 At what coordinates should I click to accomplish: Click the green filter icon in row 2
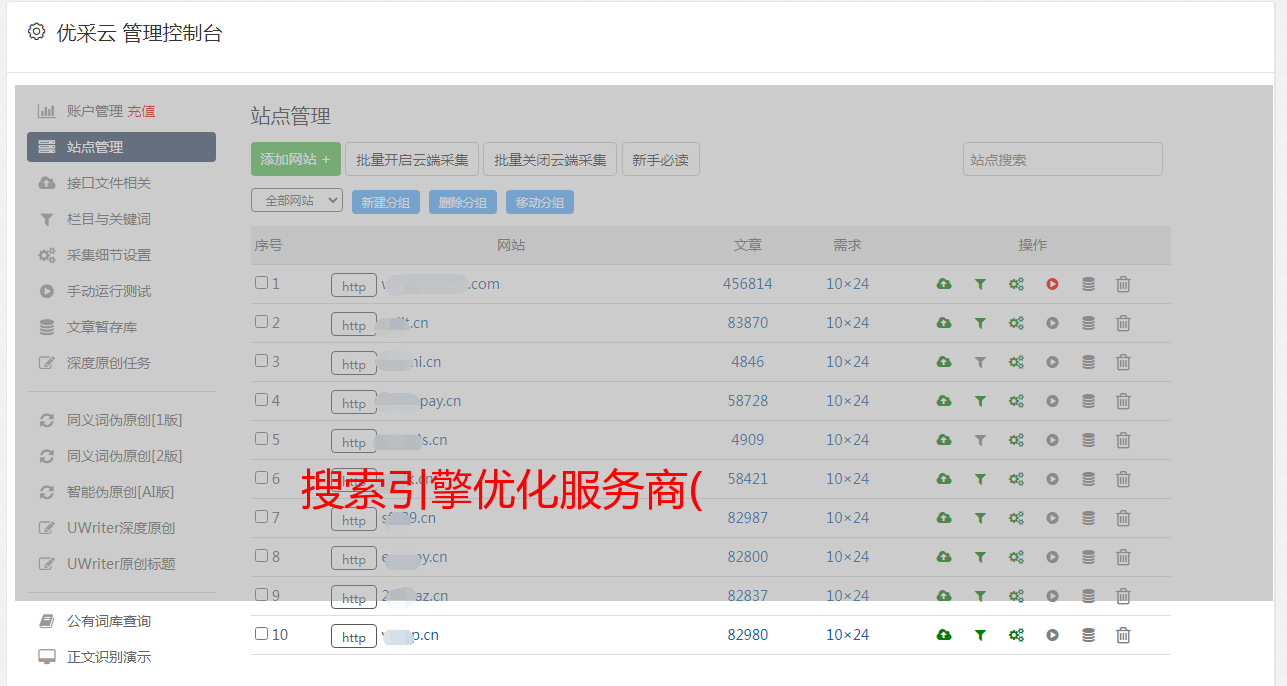click(980, 323)
